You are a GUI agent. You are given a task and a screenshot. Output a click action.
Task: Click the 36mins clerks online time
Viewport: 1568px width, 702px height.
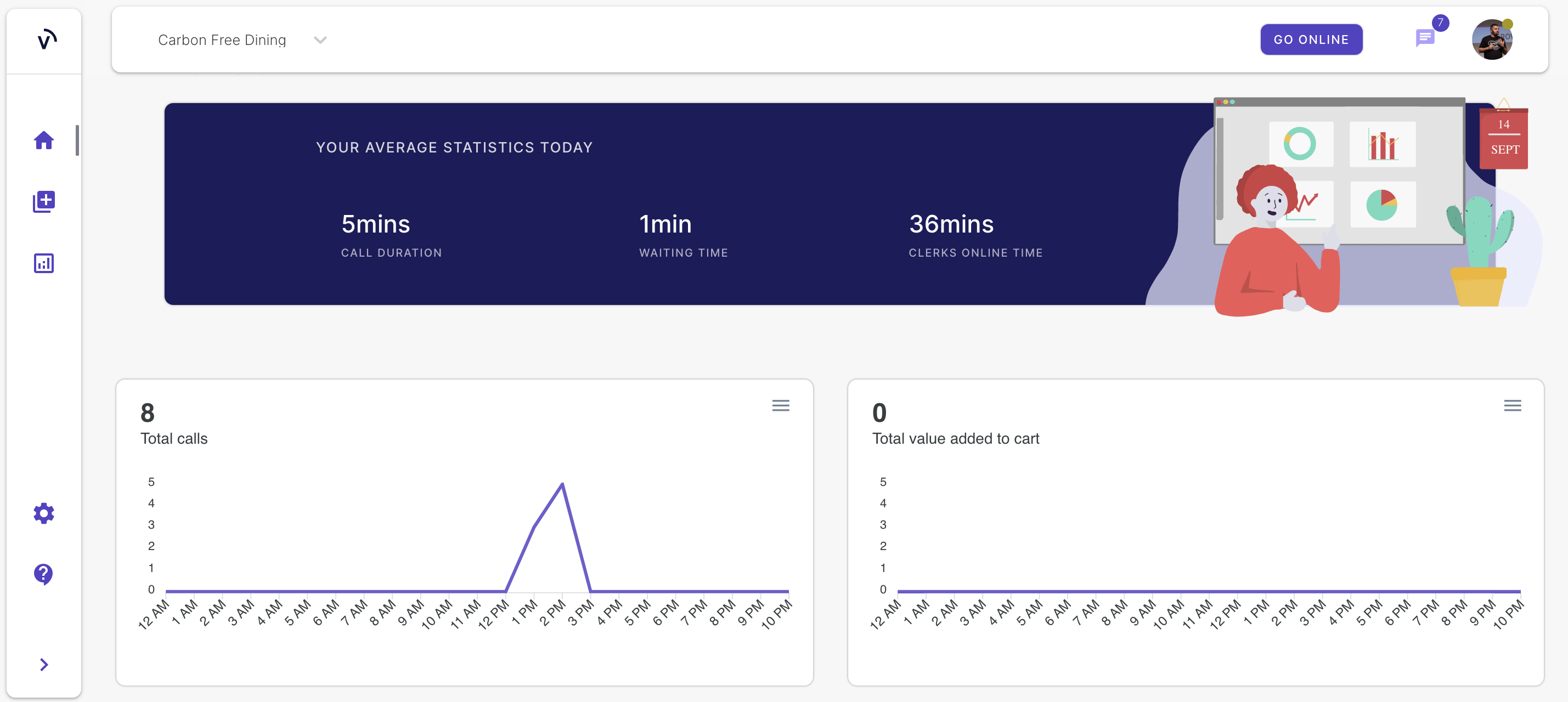pos(951,224)
